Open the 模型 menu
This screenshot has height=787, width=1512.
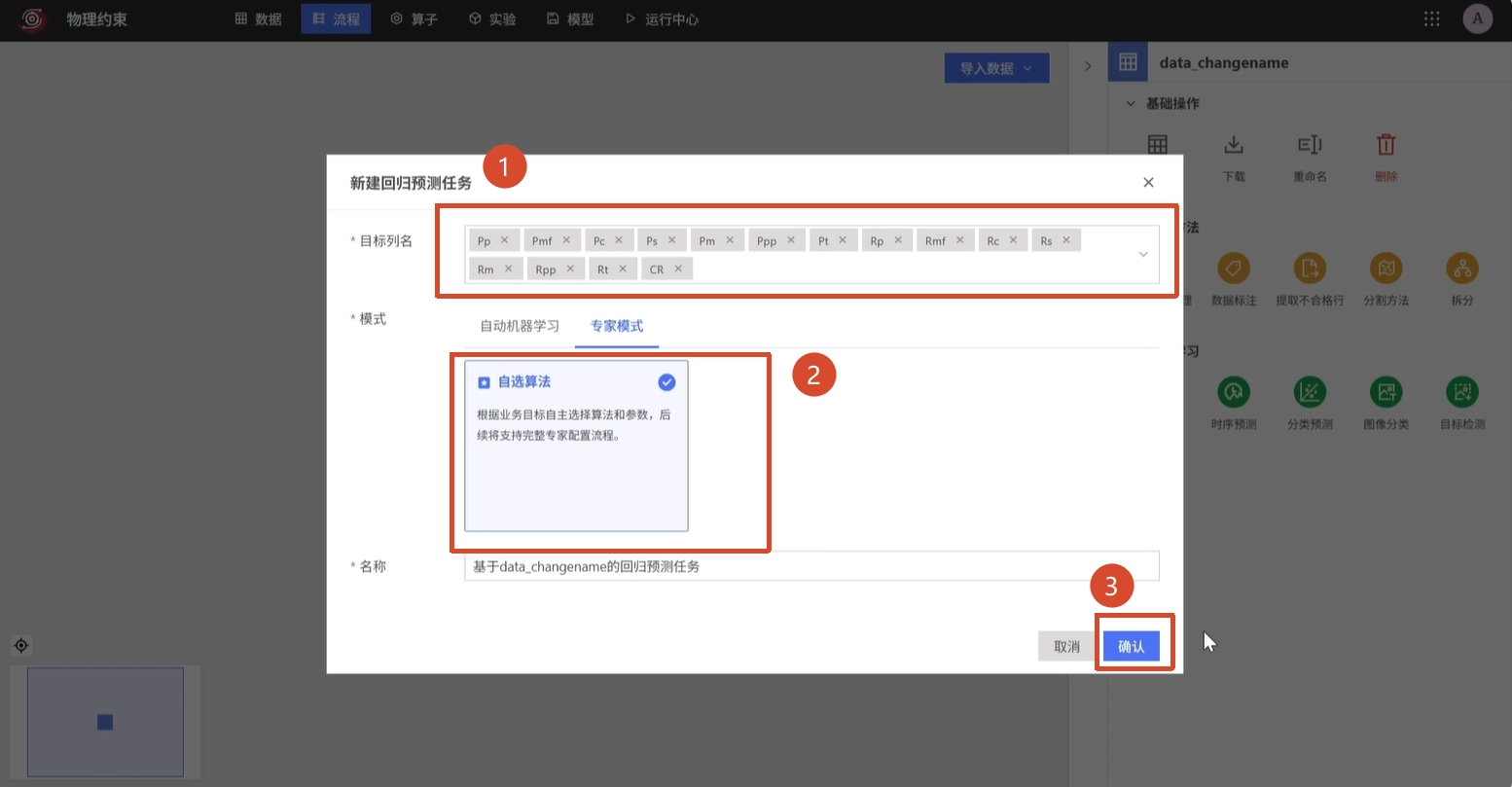click(570, 18)
